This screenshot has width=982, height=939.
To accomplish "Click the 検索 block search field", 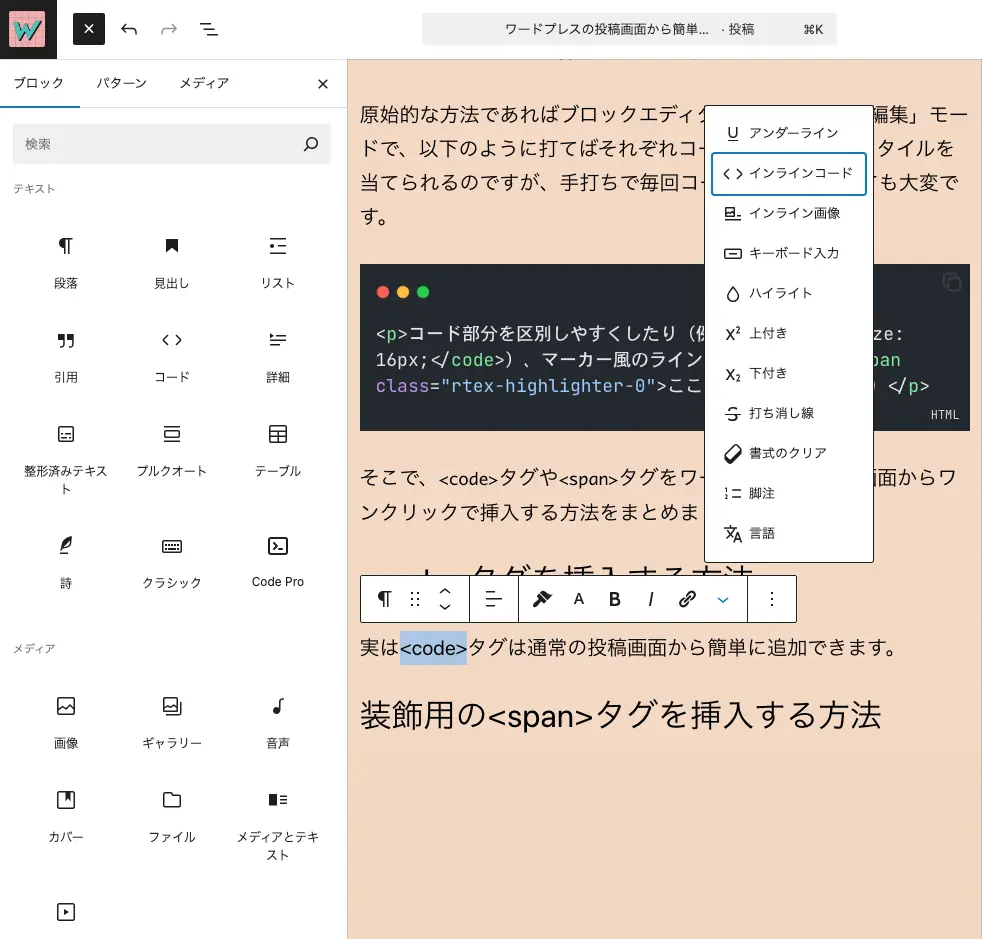I will pyautogui.click(x=171, y=144).
